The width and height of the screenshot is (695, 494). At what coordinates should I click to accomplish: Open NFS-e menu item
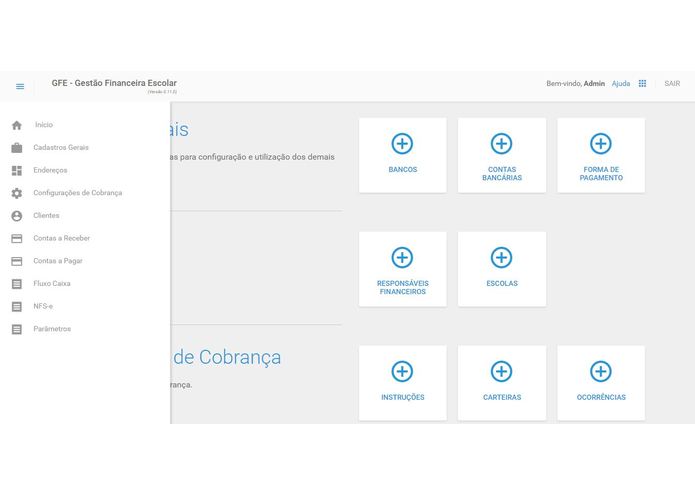(x=43, y=306)
